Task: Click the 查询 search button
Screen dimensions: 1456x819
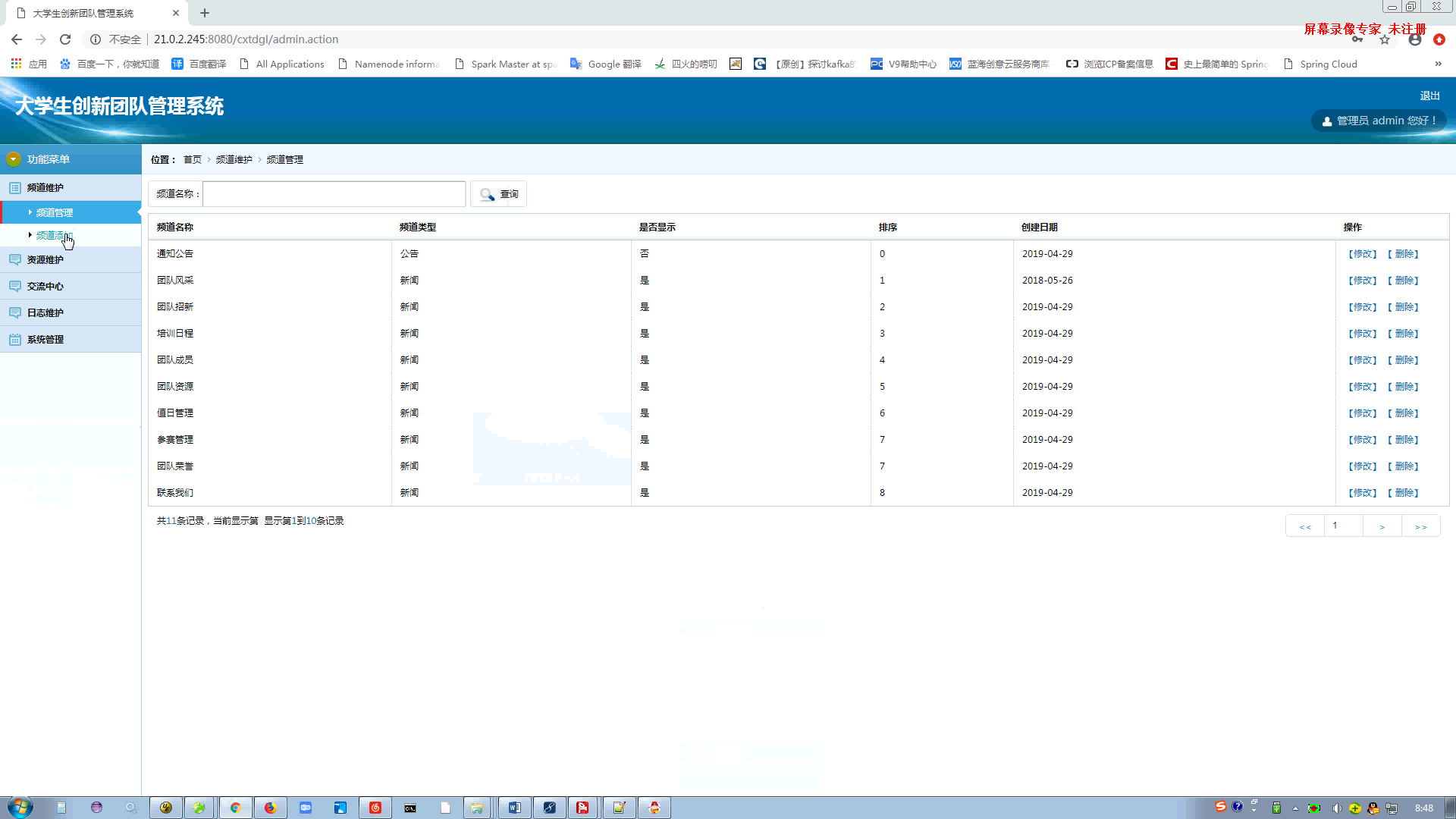Action: click(499, 194)
